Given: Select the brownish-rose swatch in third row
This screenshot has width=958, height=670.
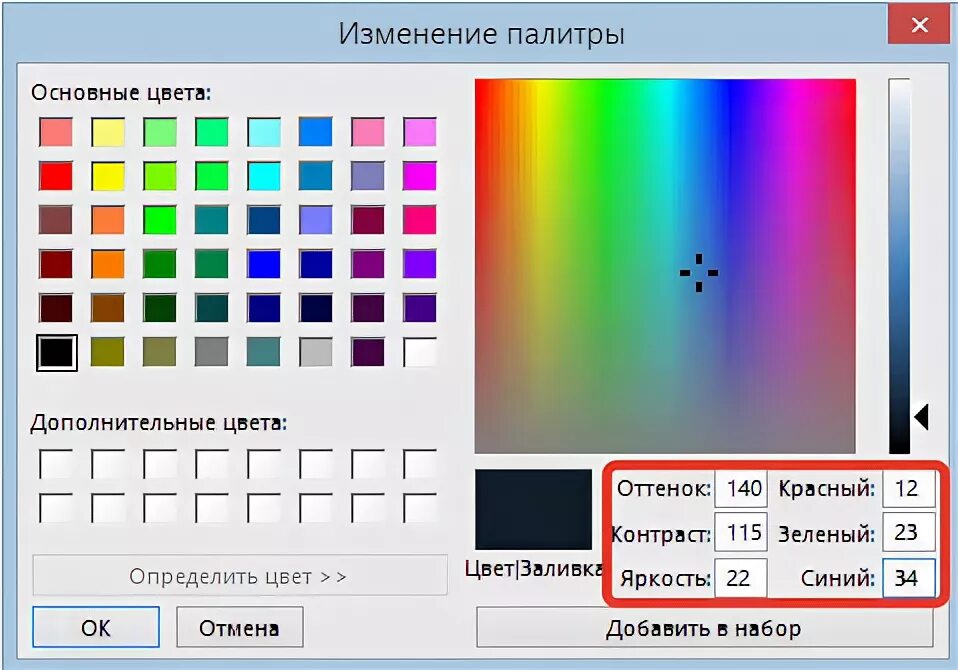Looking at the screenshot, I should click(x=56, y=220).
